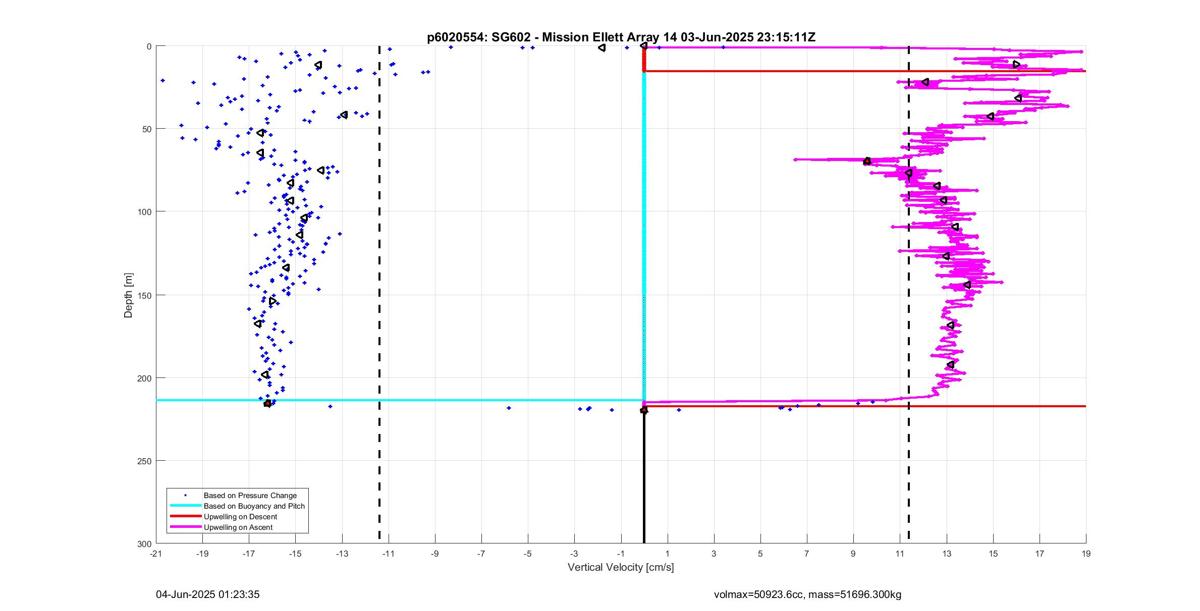Click the timestamp '04-Jun-2025 01:23:35'

[208, 594]
